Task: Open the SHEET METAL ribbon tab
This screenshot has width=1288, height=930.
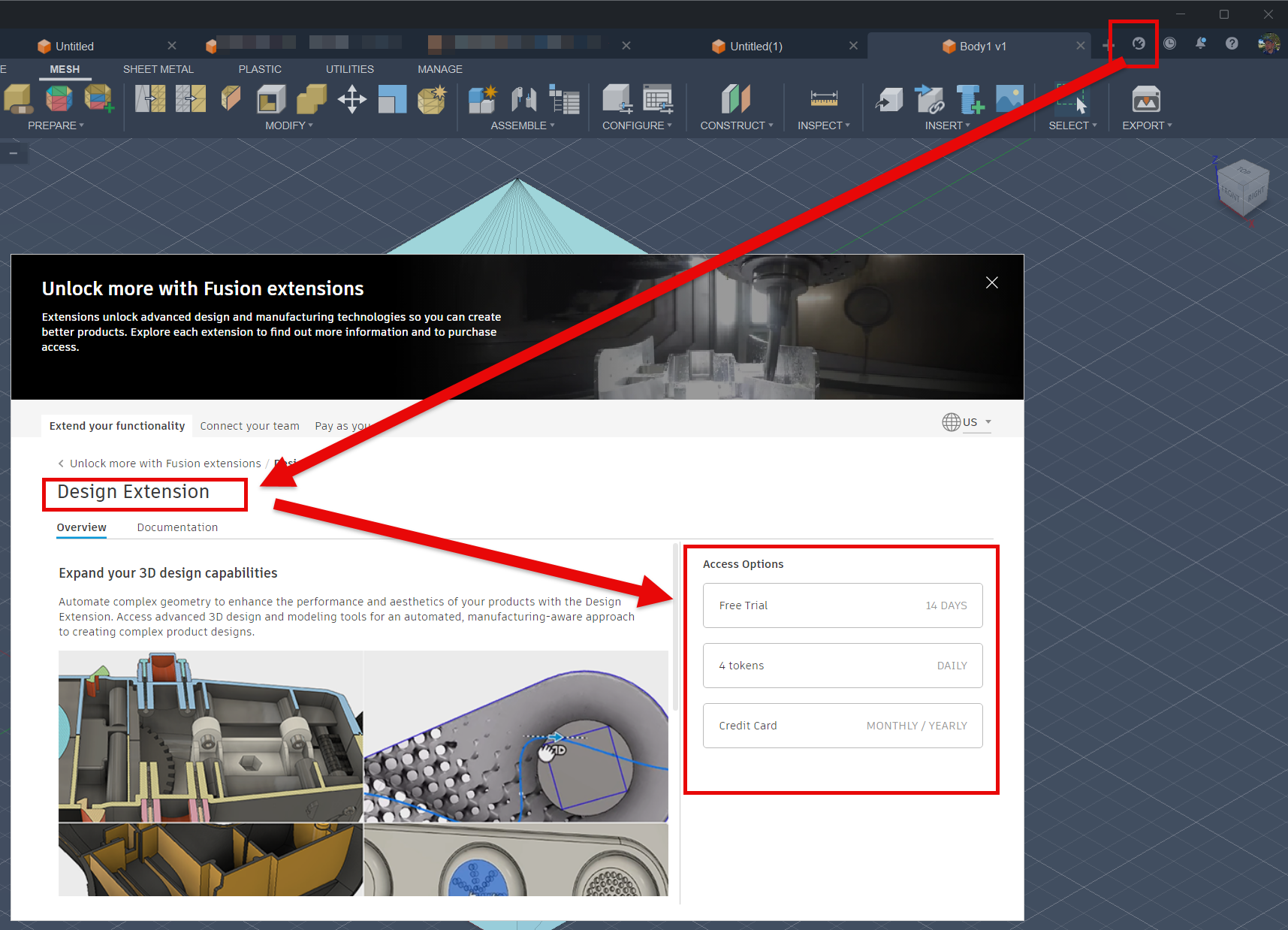Action: (x=158, y=69)
